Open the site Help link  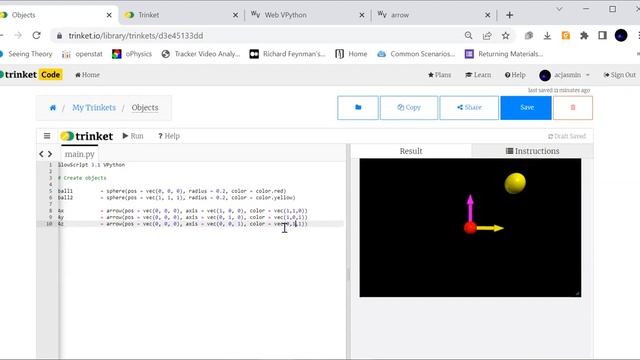click(x=515, y=75)
